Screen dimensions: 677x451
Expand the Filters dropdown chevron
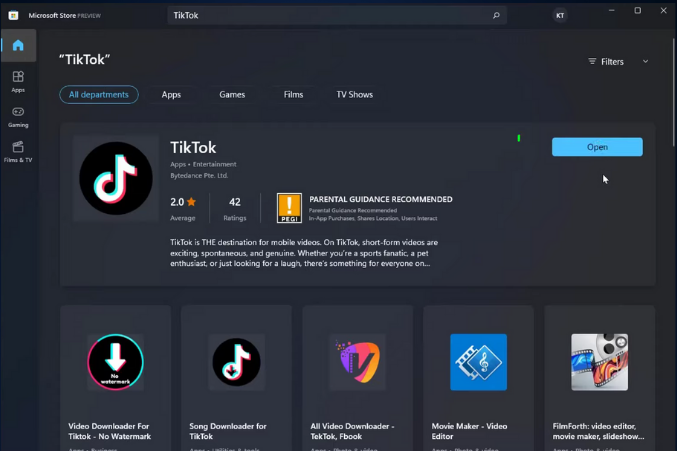click(x=645, y=61)
